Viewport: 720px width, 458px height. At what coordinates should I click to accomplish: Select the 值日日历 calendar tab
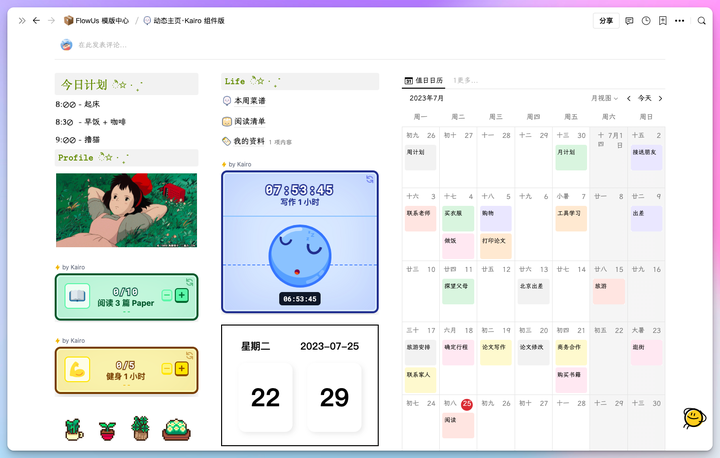click(424, 80)
